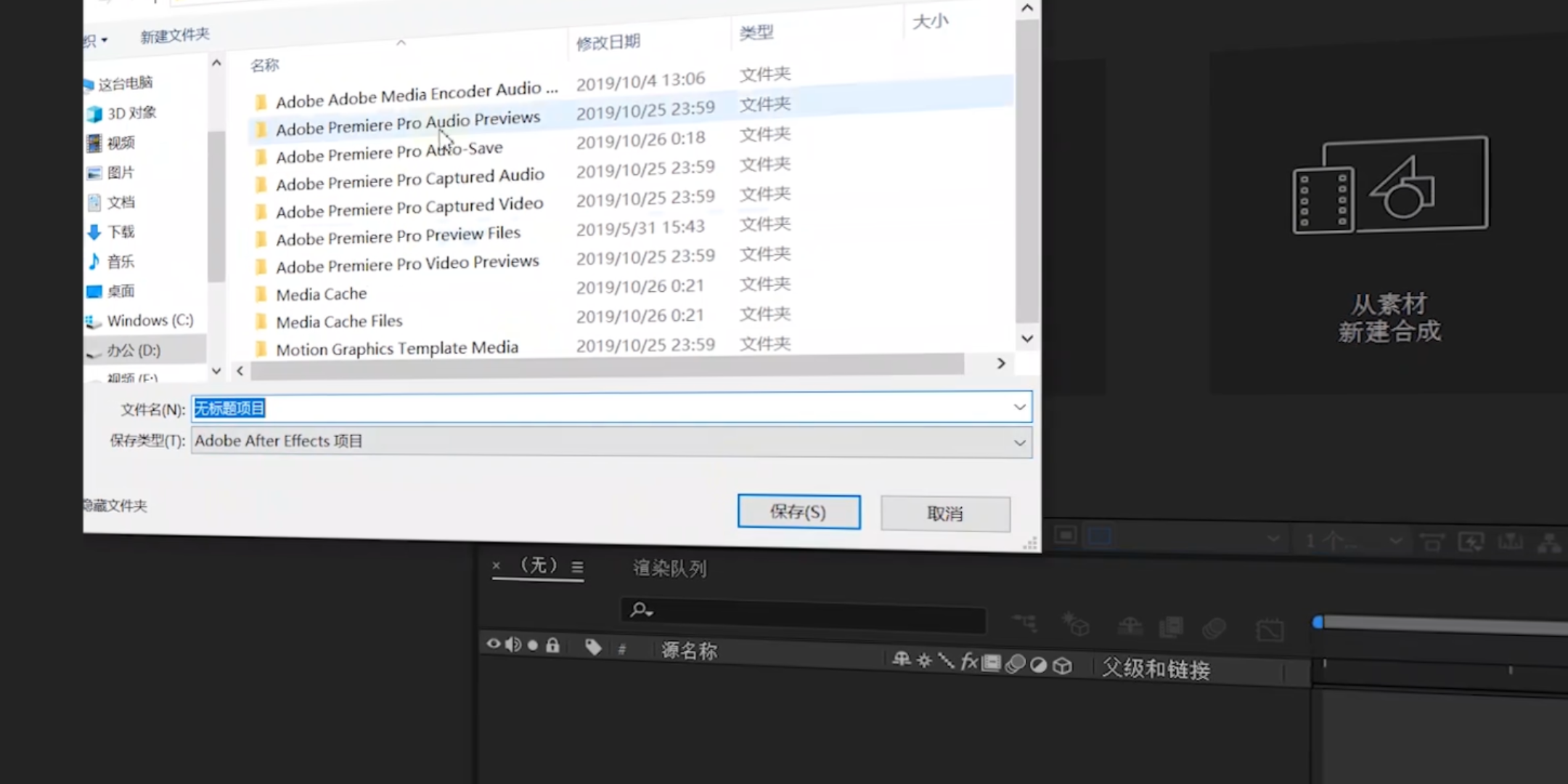Click the motion blur switch column icon
1568x784 pixels.
tap(1015, 663)
